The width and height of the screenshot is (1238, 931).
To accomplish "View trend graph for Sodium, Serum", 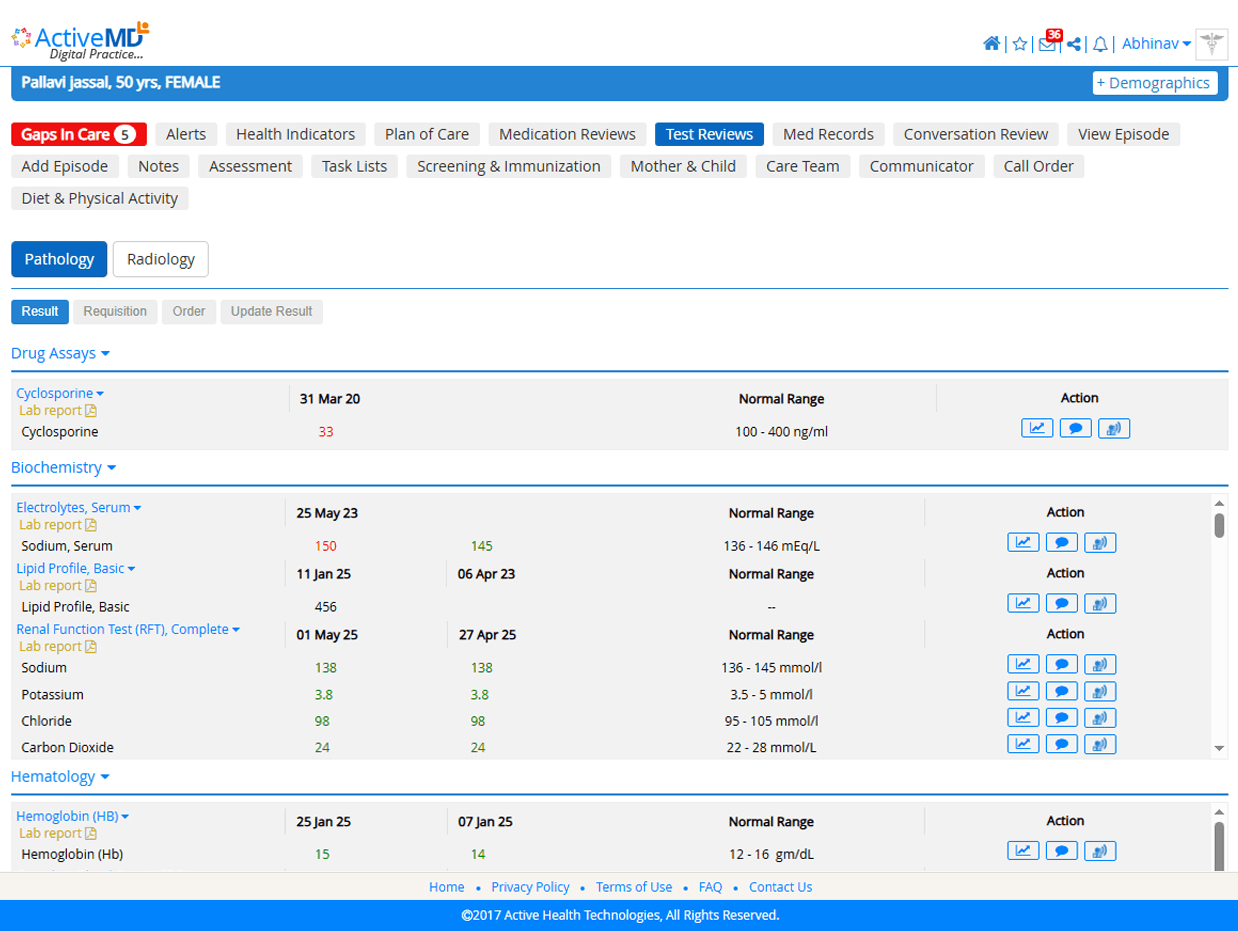I will (1023, 543).
